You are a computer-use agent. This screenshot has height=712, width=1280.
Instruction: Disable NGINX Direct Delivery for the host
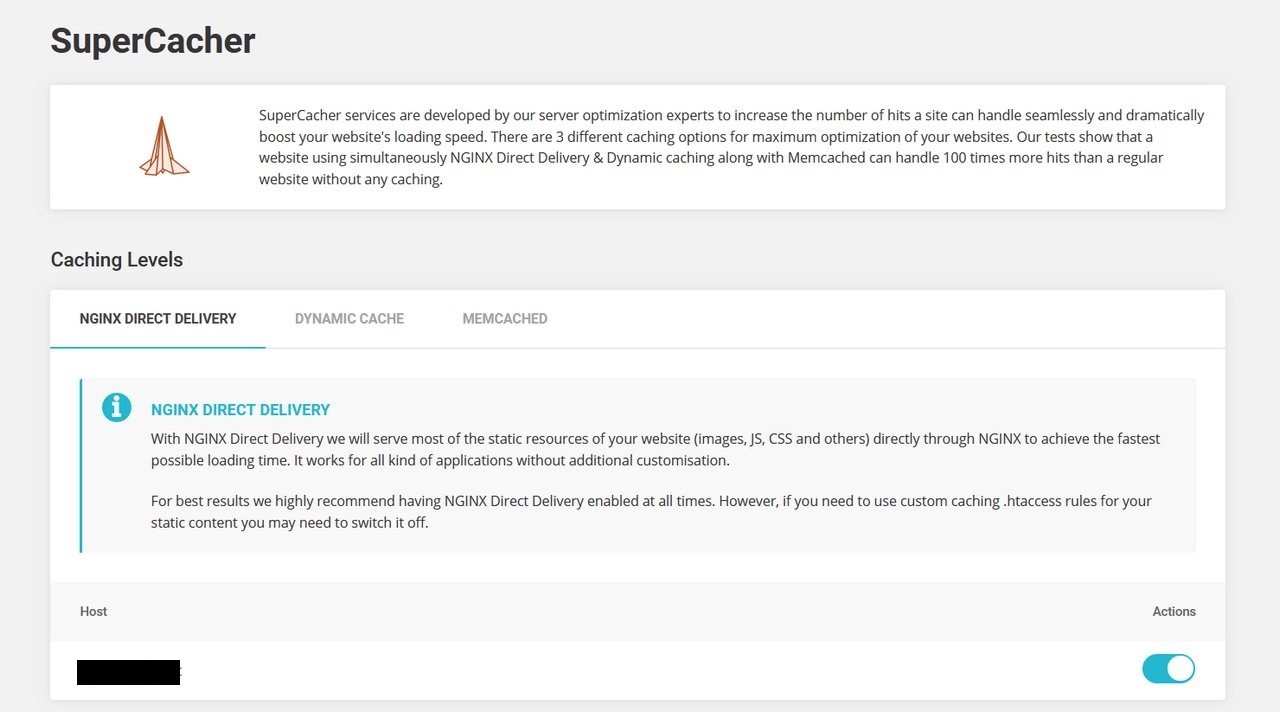[1168, 669]
